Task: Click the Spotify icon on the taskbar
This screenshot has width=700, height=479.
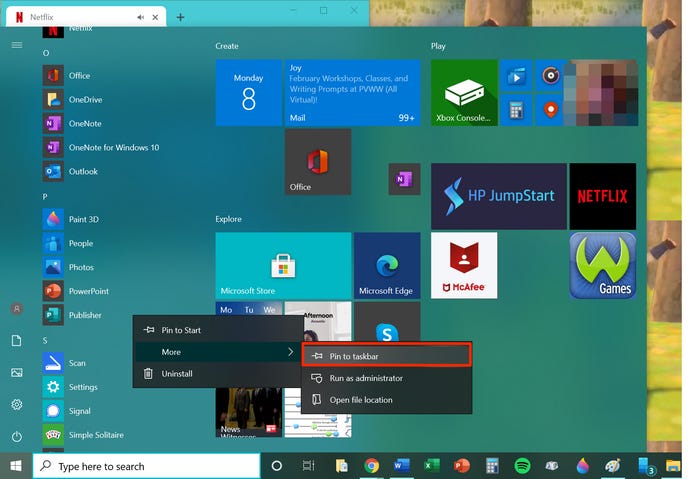Action: pyautogui.click(x=521, y=466)
